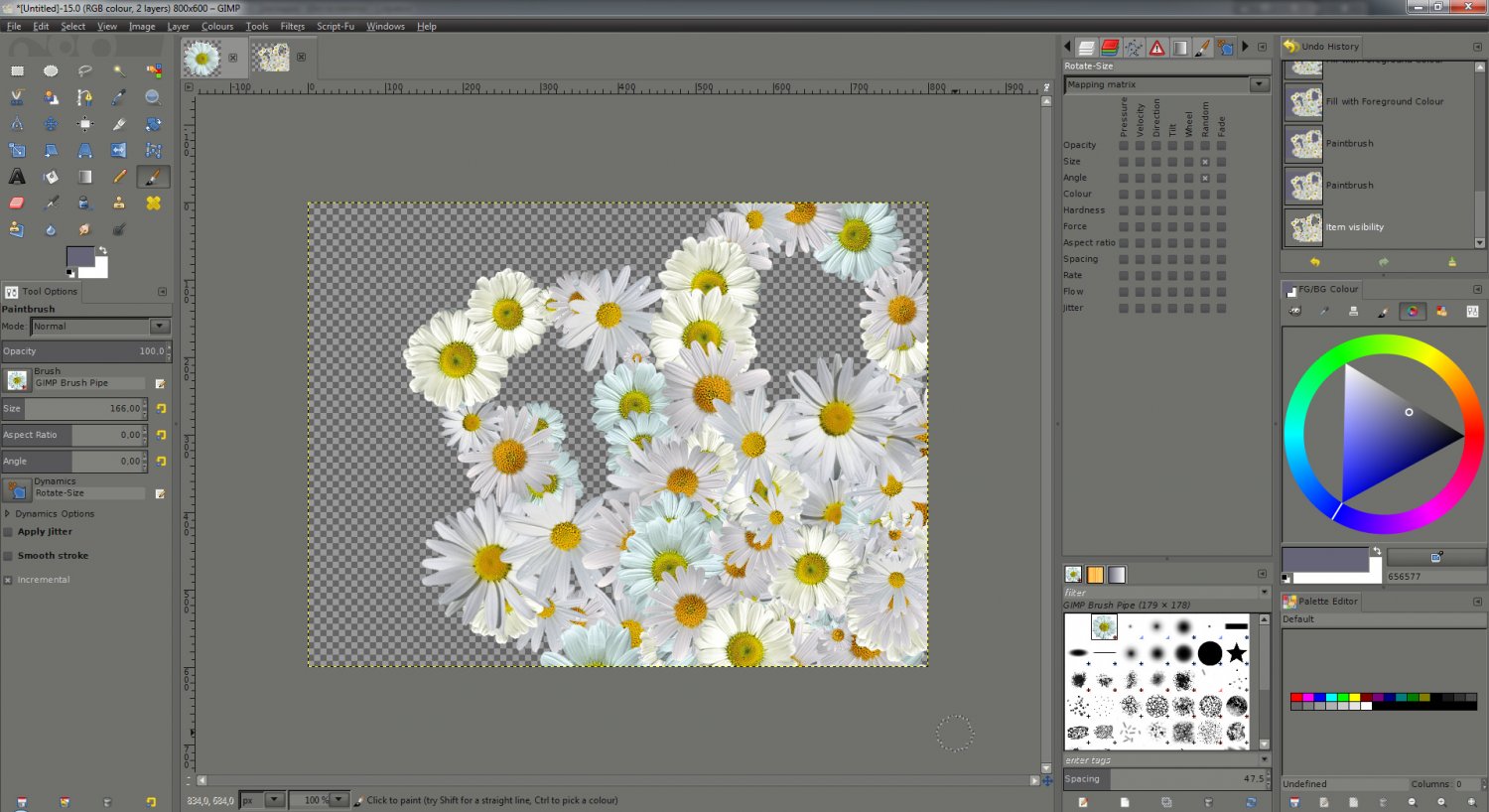Open the Mapping matrix dropdown
The image size is (1489, 812).
click(x=1166, y=84)
